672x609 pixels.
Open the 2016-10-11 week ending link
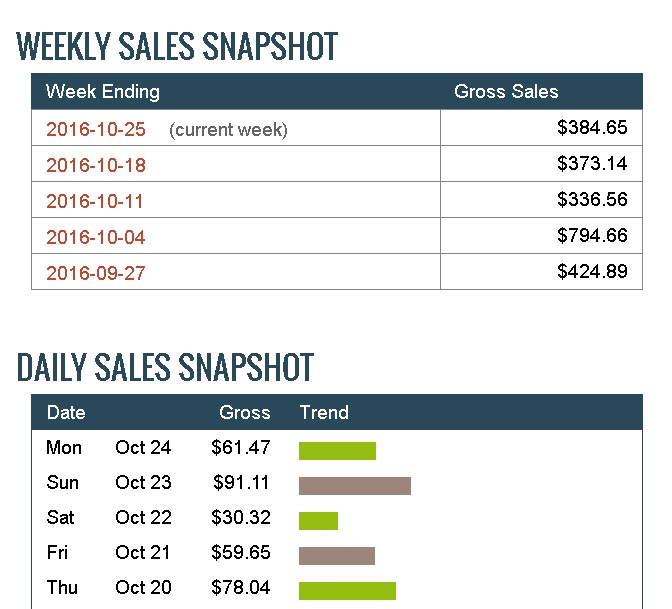(95, 201)
